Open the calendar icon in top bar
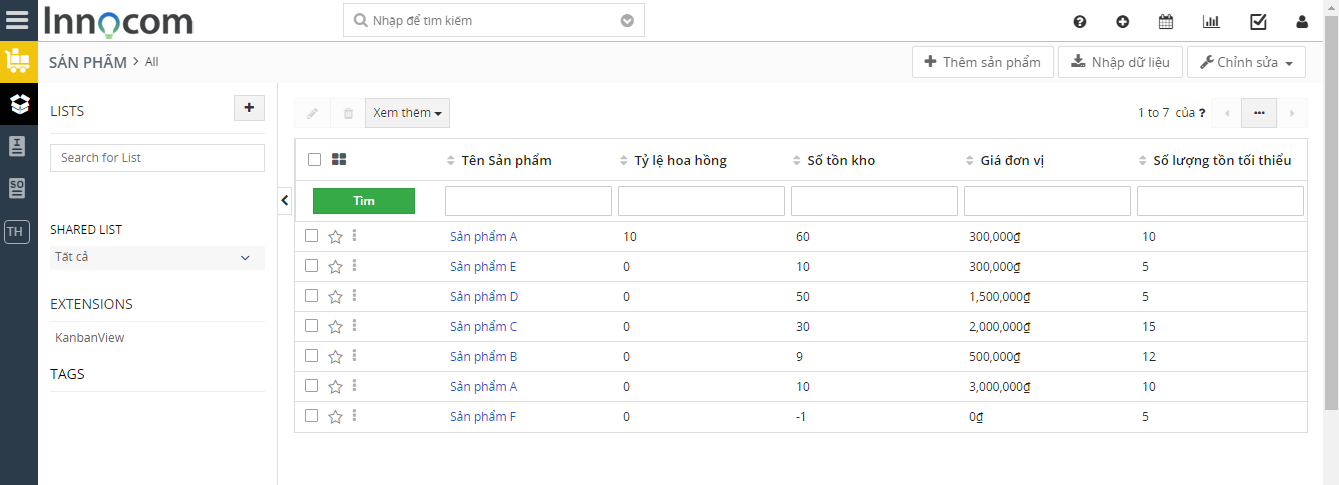 point(1166,21)
